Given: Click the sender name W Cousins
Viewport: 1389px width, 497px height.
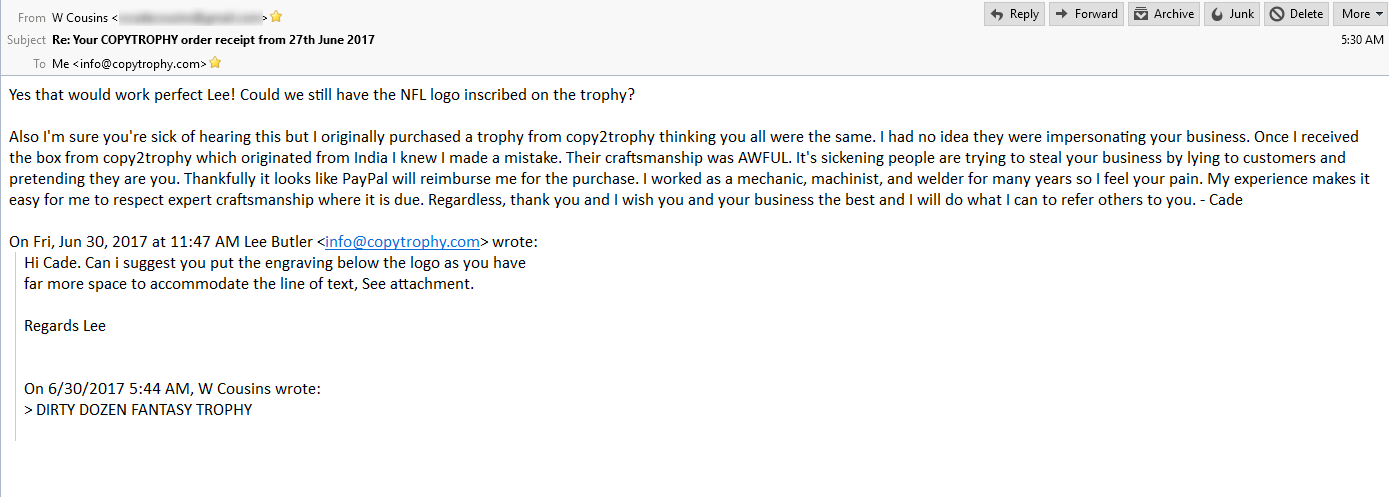Looking at the screenshot, I should pos(78,17).
